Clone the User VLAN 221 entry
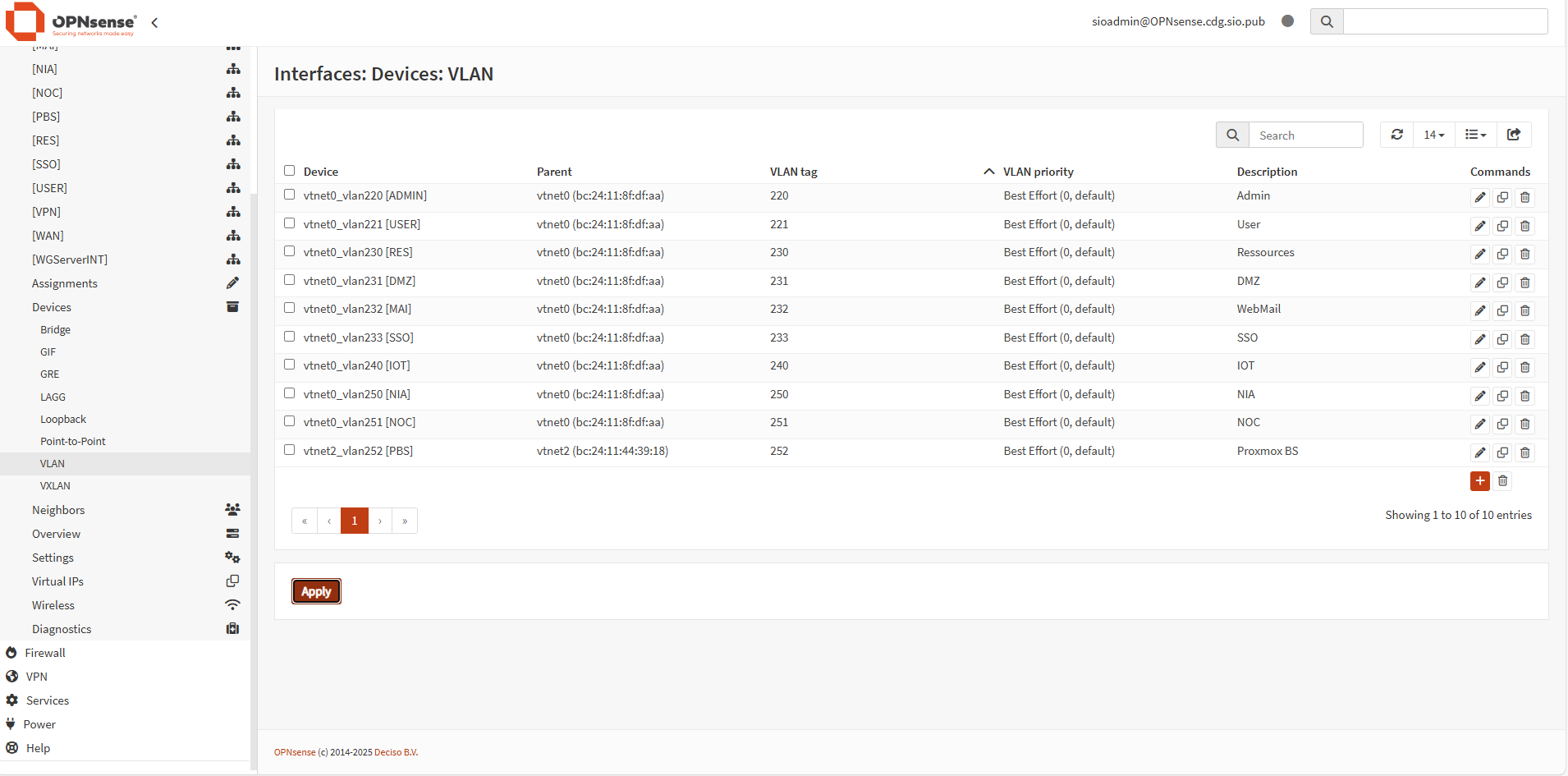 coord(1502,226)
